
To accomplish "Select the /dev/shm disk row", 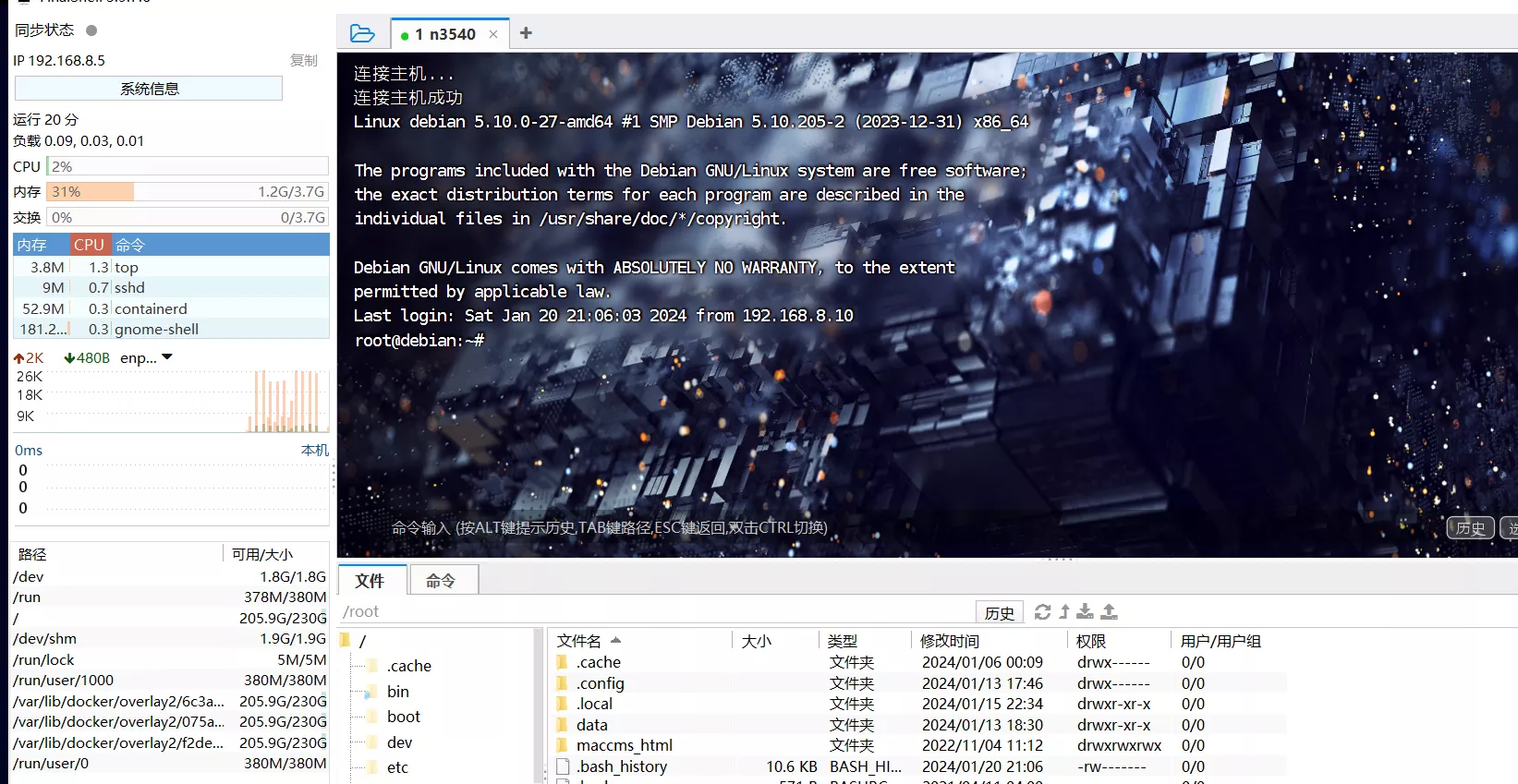I will [170, 638].
